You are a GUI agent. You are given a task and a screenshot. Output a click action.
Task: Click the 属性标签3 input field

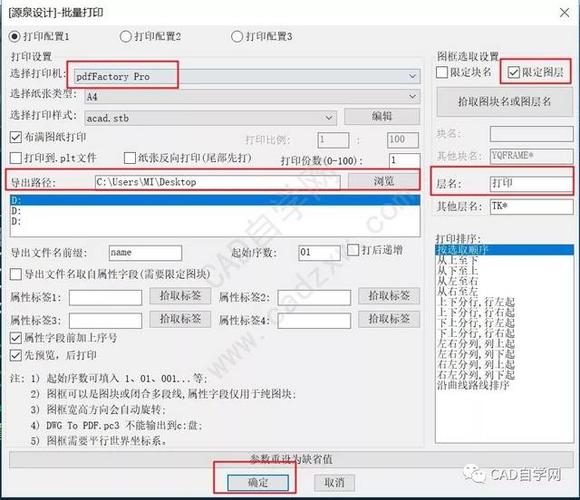(105, 321)
